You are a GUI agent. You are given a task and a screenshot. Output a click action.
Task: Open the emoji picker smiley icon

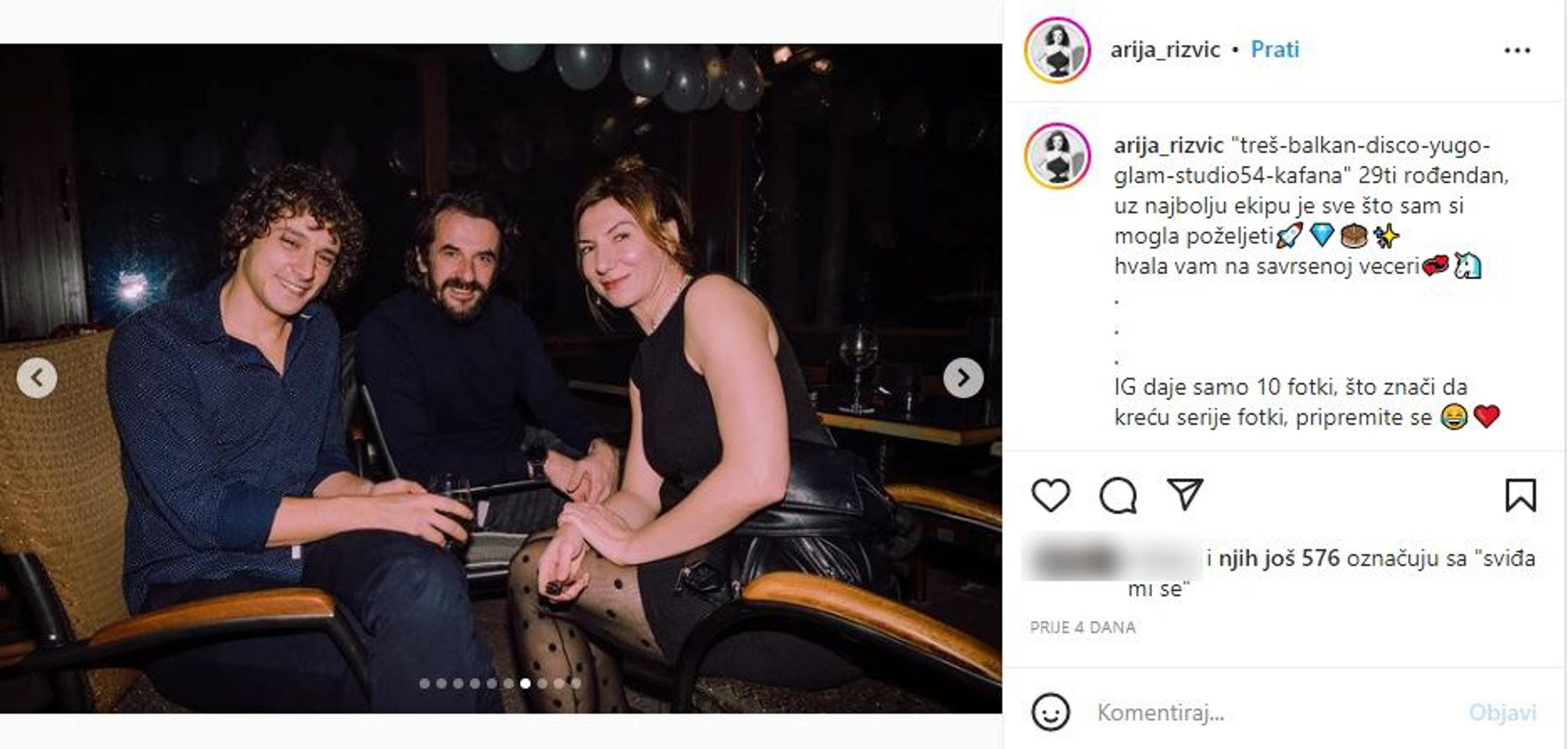click(x=1051, y=712)
